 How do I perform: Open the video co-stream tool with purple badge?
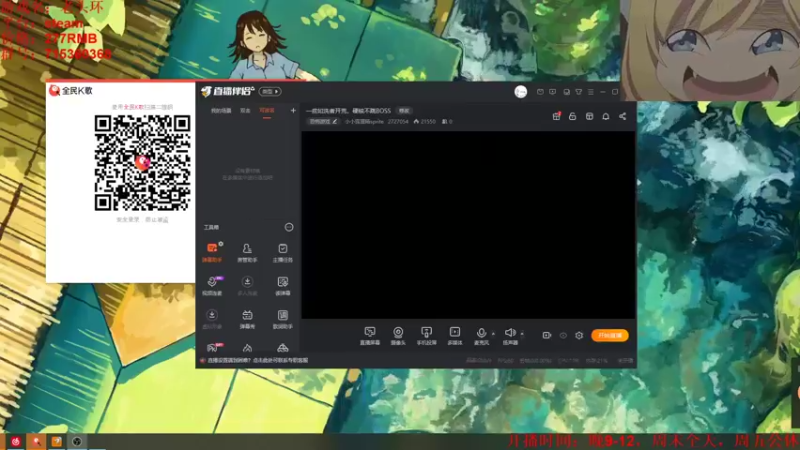[x=212, y=286]
